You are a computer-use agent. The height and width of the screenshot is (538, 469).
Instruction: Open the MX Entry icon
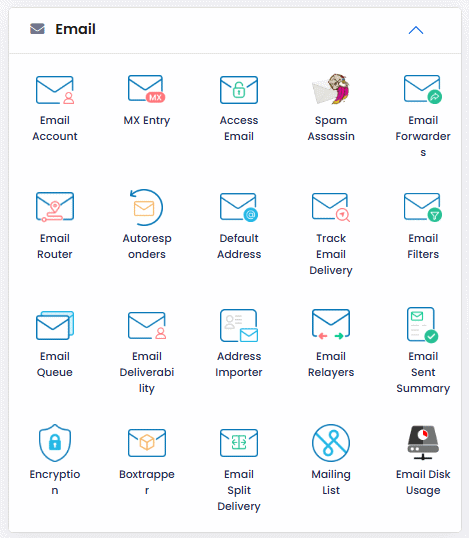point(147,89)
